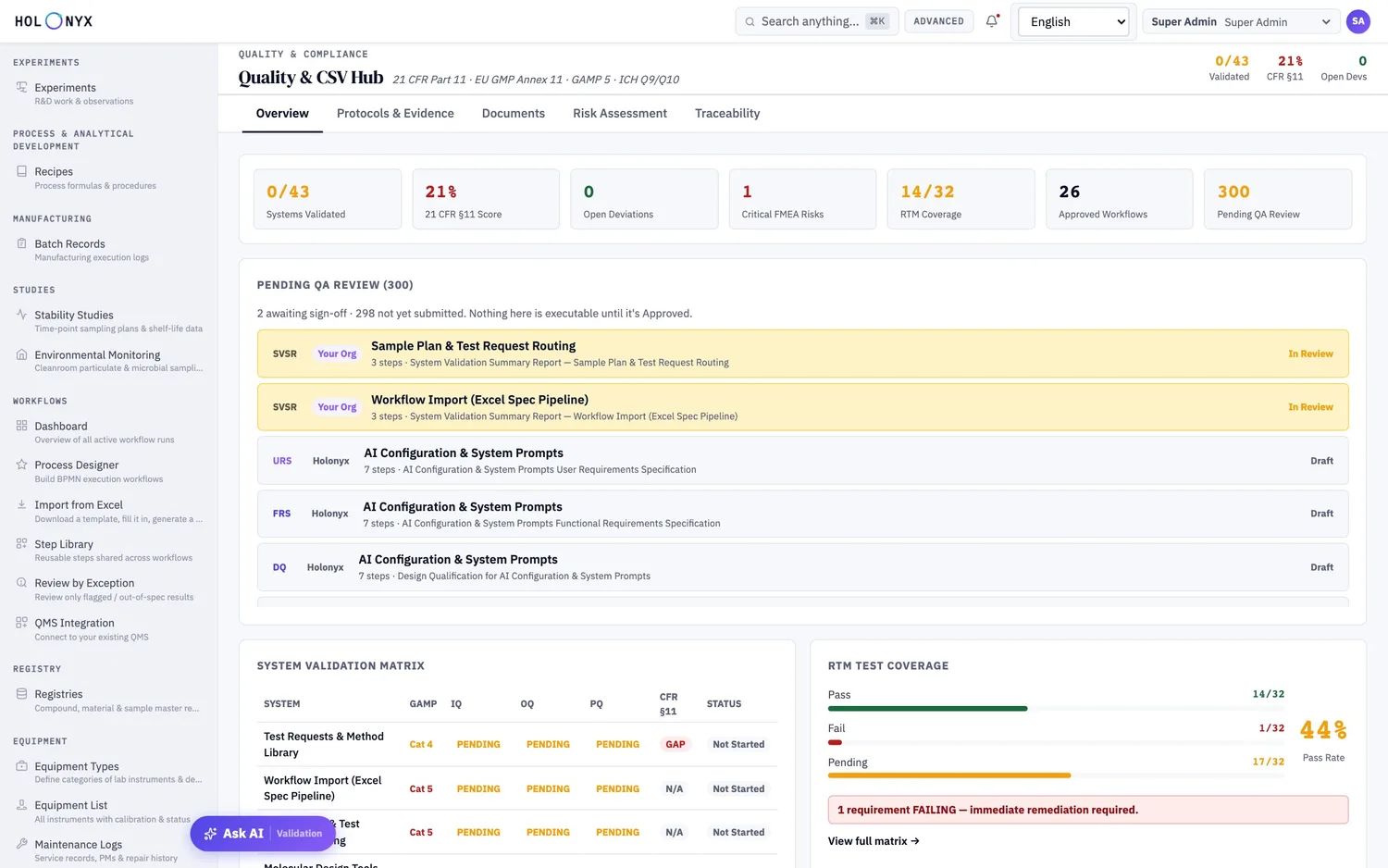The image size is (1388, 868).
Task: Click "1 requirement FAILING" alert banner
Action: (1088, 810)
